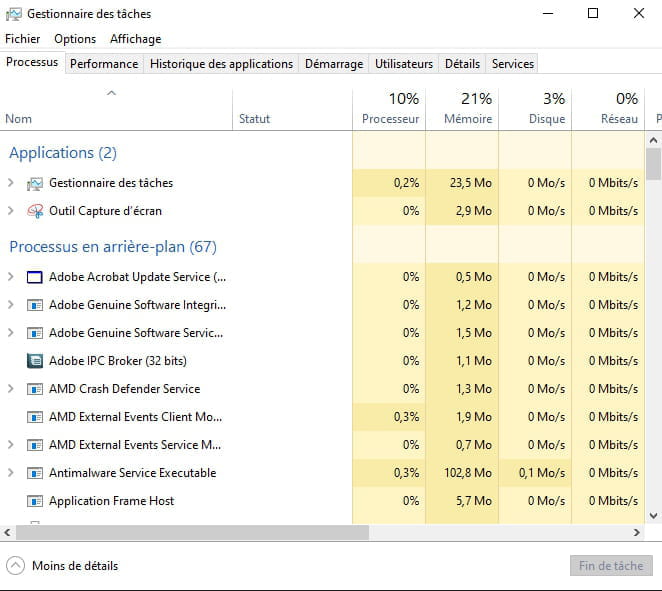Click the 102,8 Mo memory value
The image size is (662, 591).
coord(468,473)
